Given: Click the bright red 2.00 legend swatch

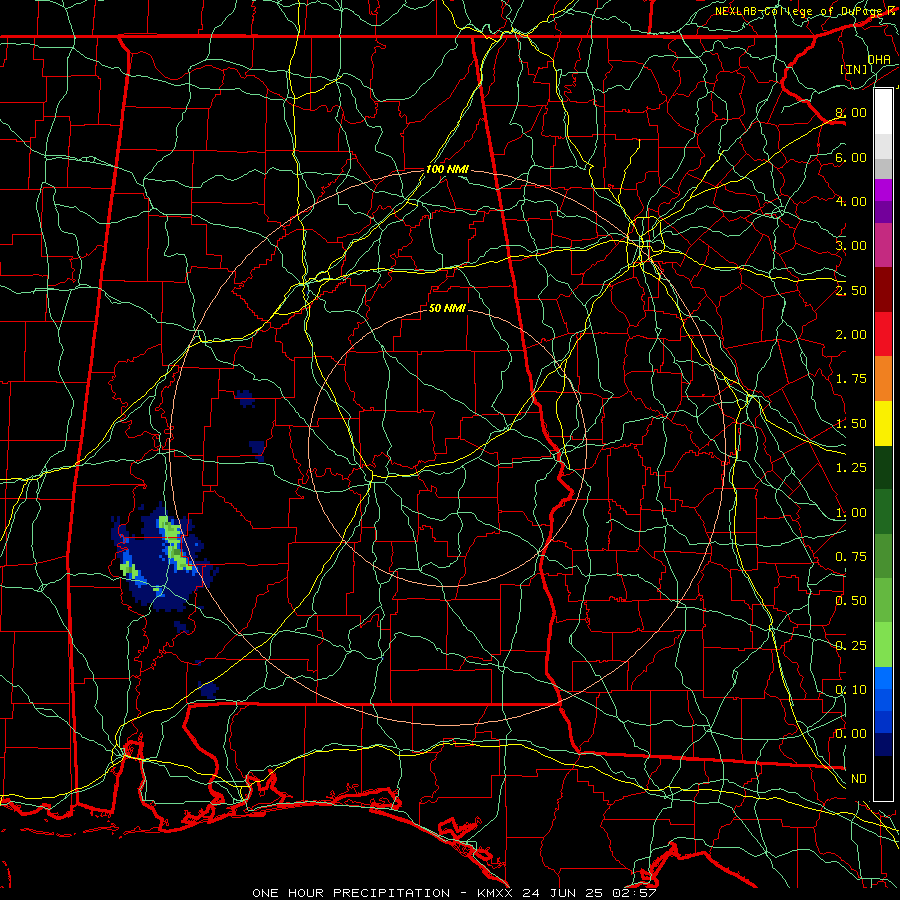Looking at the screenshot, I should point(883,334).
